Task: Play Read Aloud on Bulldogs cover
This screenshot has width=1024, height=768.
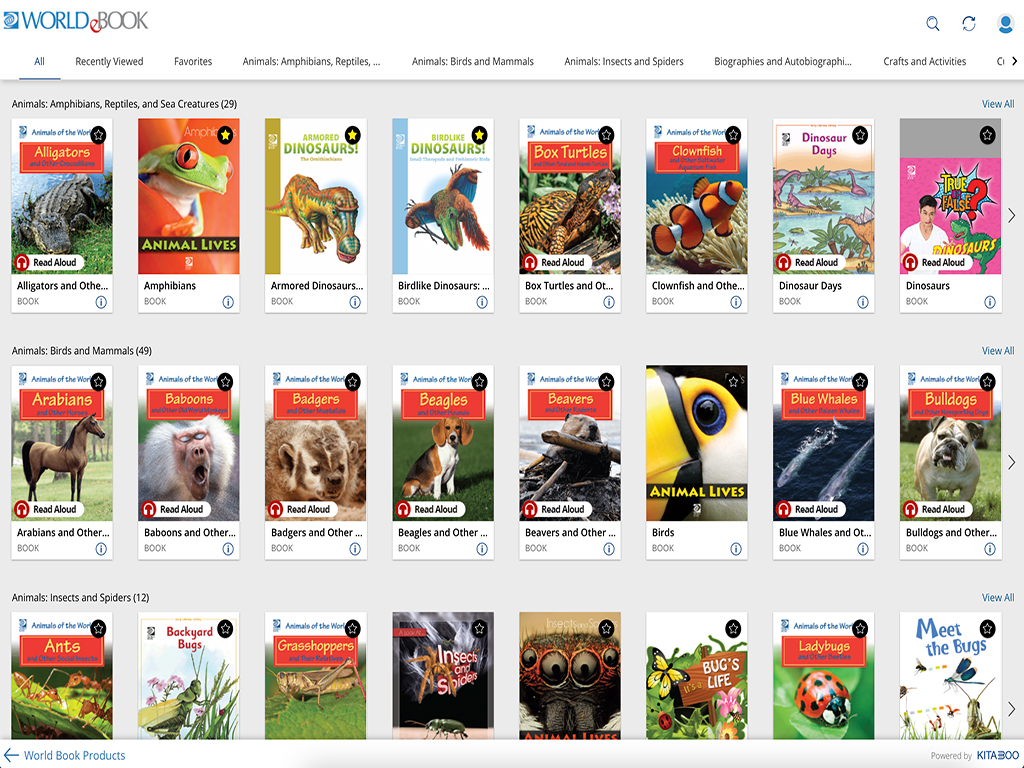Action: tap(936, 509)
